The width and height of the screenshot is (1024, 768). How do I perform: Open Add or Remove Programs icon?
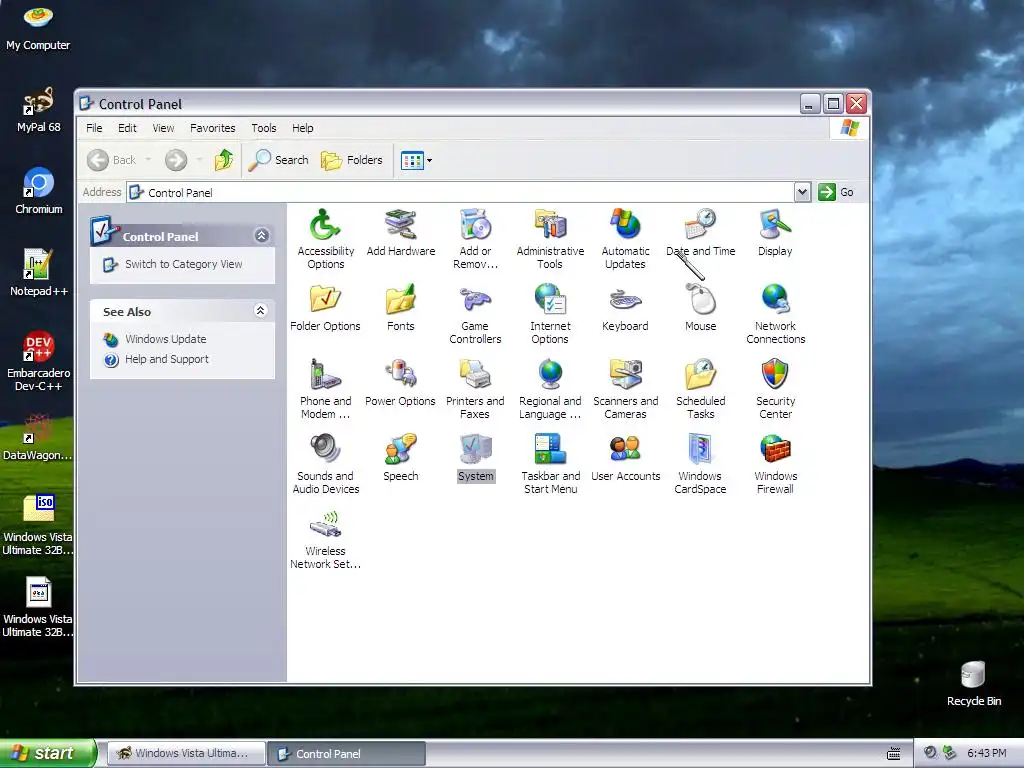pos(475,239)
